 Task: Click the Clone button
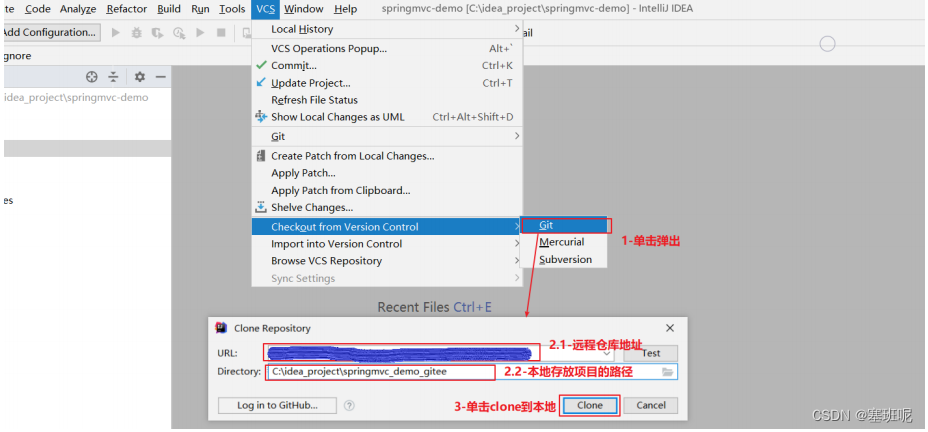pyautogui.click(x=589, y=405)
